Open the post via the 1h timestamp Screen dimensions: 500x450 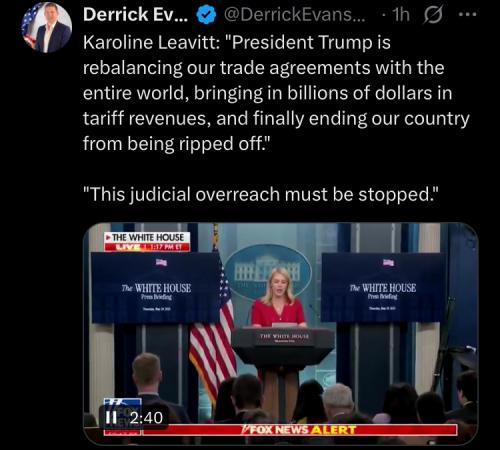coord(401,15)
